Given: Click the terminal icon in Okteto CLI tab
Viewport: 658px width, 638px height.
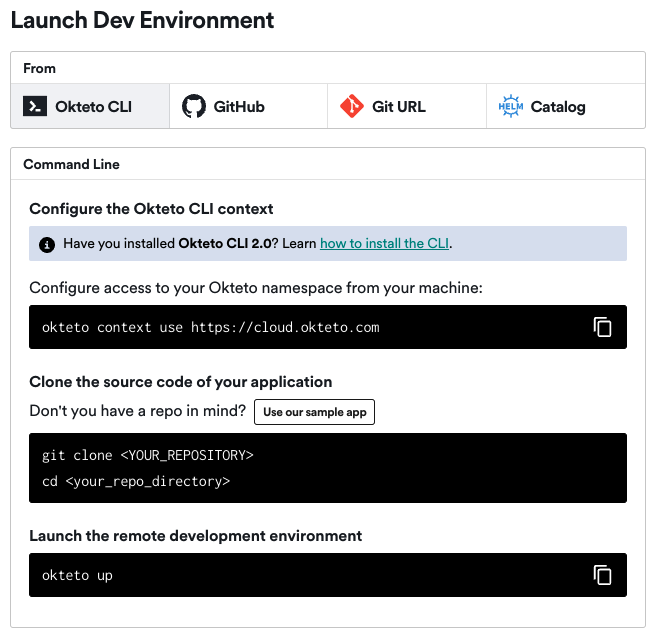Looking at the screenshot, I should pyautogui.click(x=35, y=107).
